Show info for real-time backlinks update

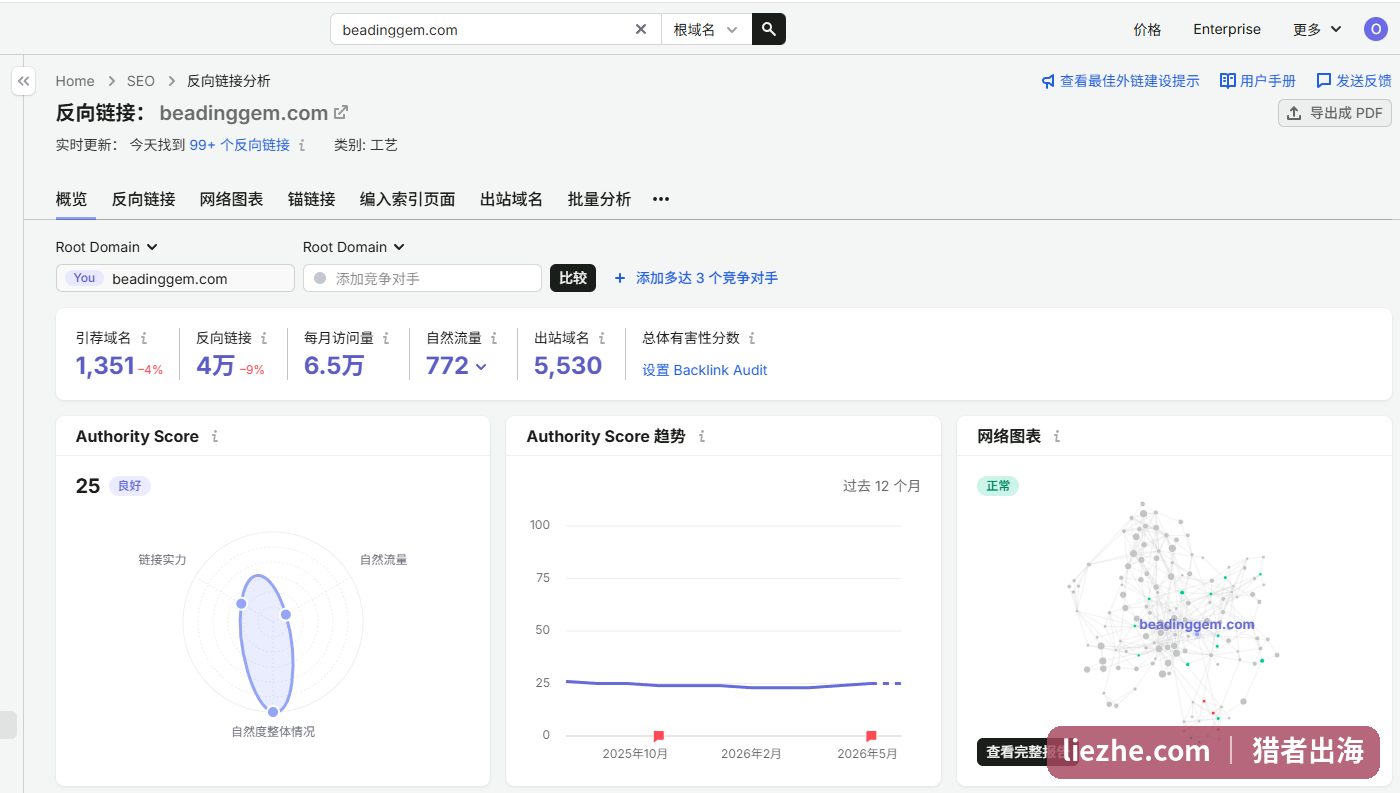pos(302,145)
